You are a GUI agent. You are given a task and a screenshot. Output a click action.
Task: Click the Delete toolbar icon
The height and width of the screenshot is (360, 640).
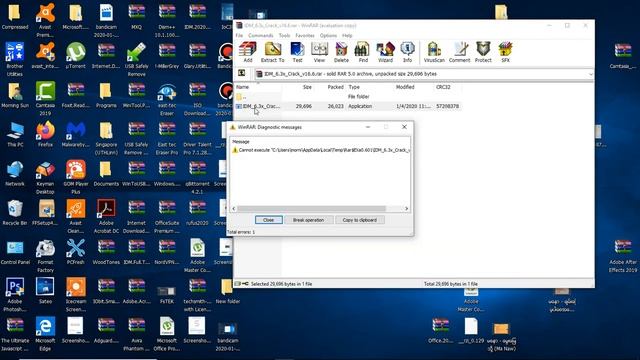tap(341, 52)
